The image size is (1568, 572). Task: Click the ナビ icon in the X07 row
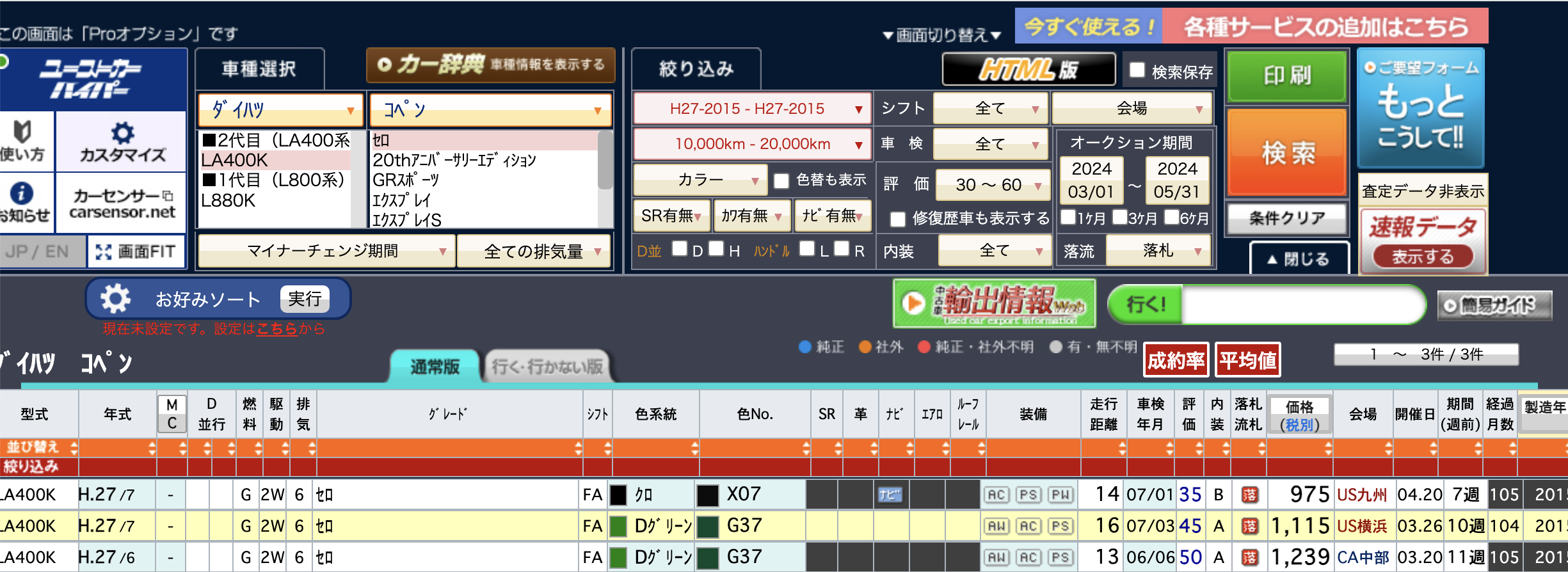890,495
